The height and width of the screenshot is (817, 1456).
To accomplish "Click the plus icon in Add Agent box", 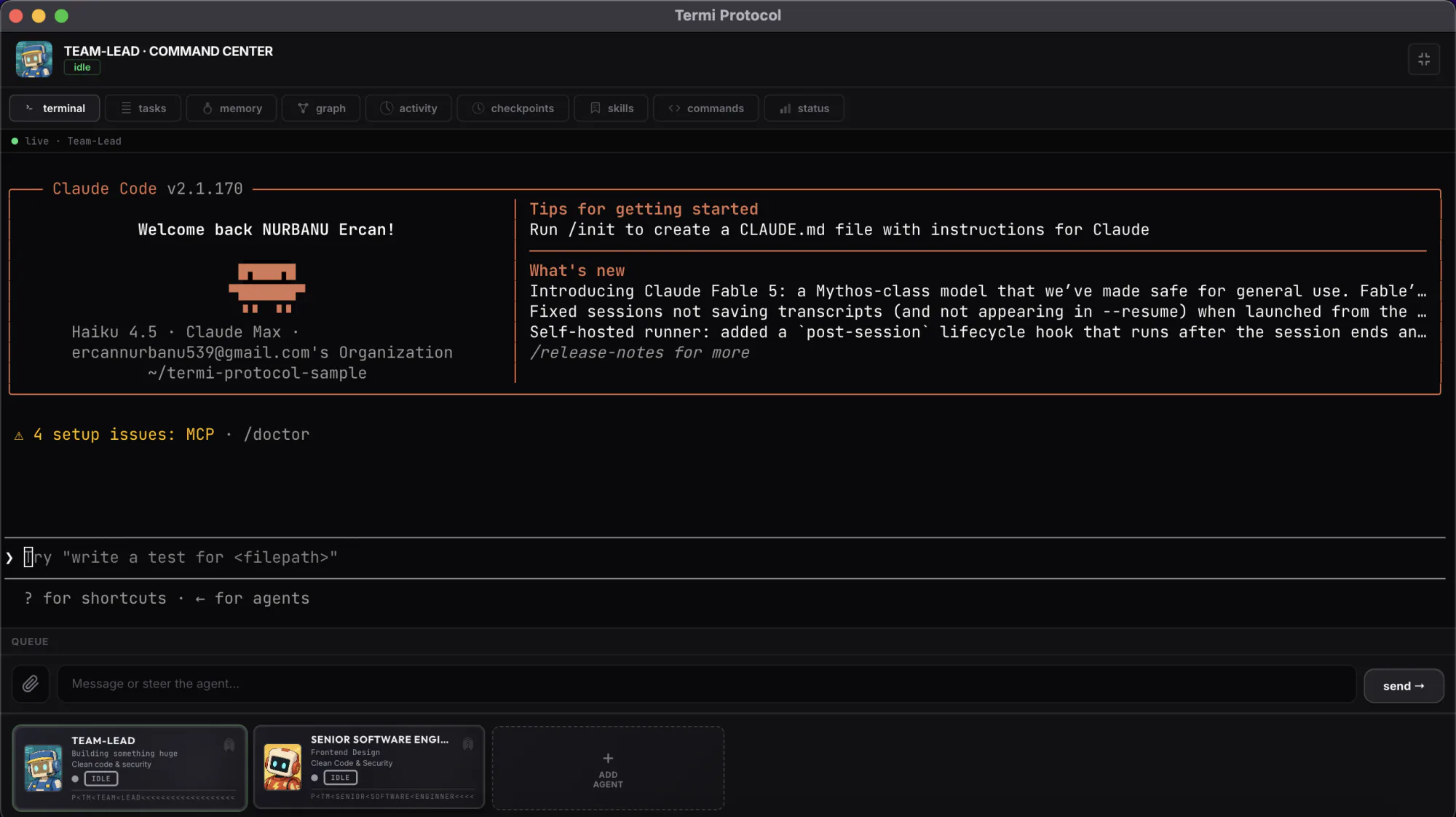I will [608, 758].
